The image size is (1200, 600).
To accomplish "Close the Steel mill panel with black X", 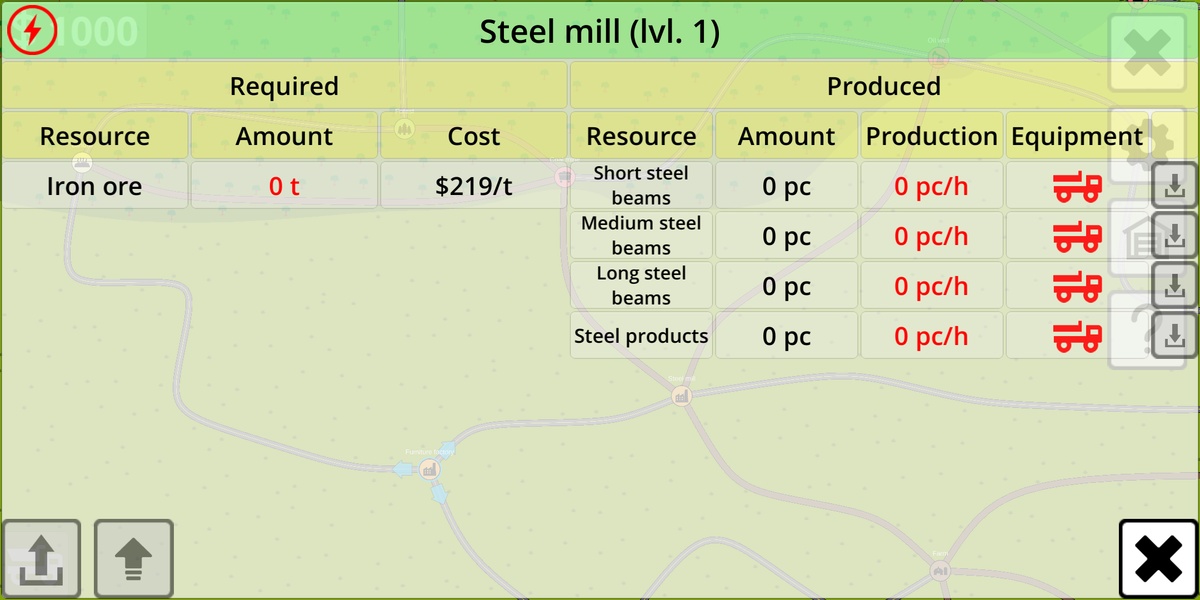I will click(x=1158, y=558).
